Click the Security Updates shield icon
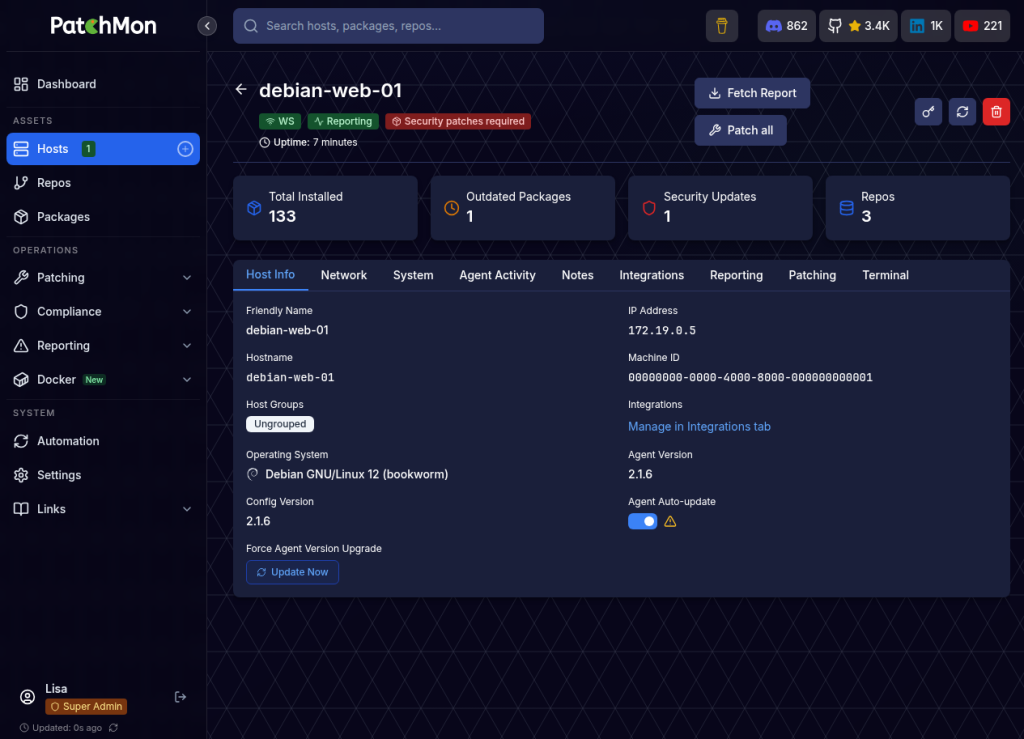 pos(648,208)
